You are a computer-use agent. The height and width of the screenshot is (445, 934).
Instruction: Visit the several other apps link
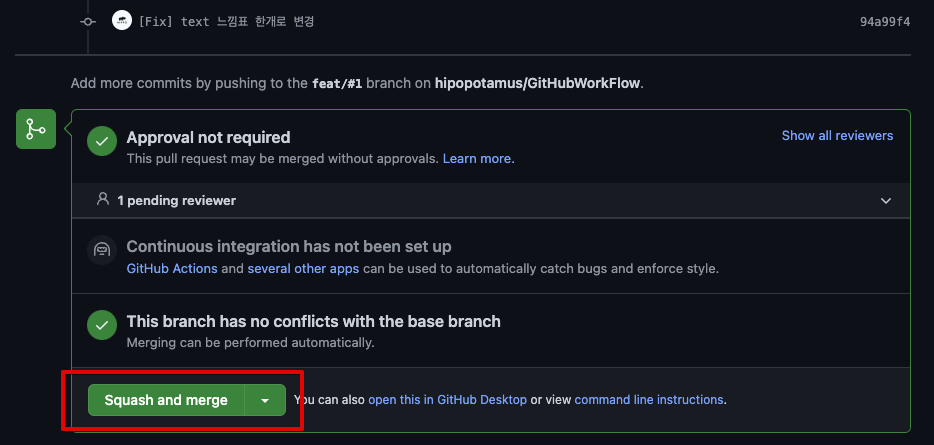pyautogui.click(x=303, y=269)
